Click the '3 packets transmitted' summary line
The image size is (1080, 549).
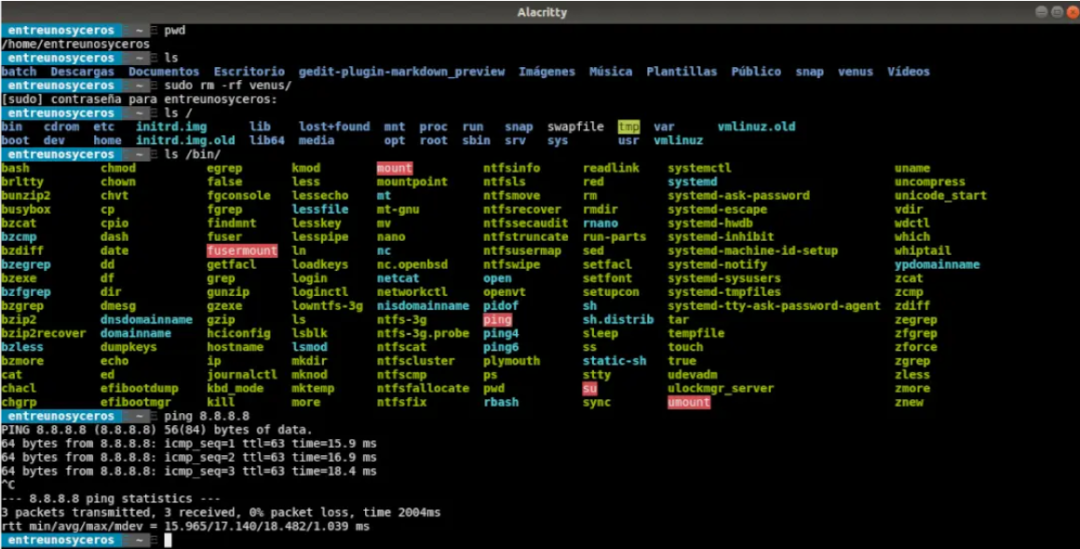[x=220, y=512]
